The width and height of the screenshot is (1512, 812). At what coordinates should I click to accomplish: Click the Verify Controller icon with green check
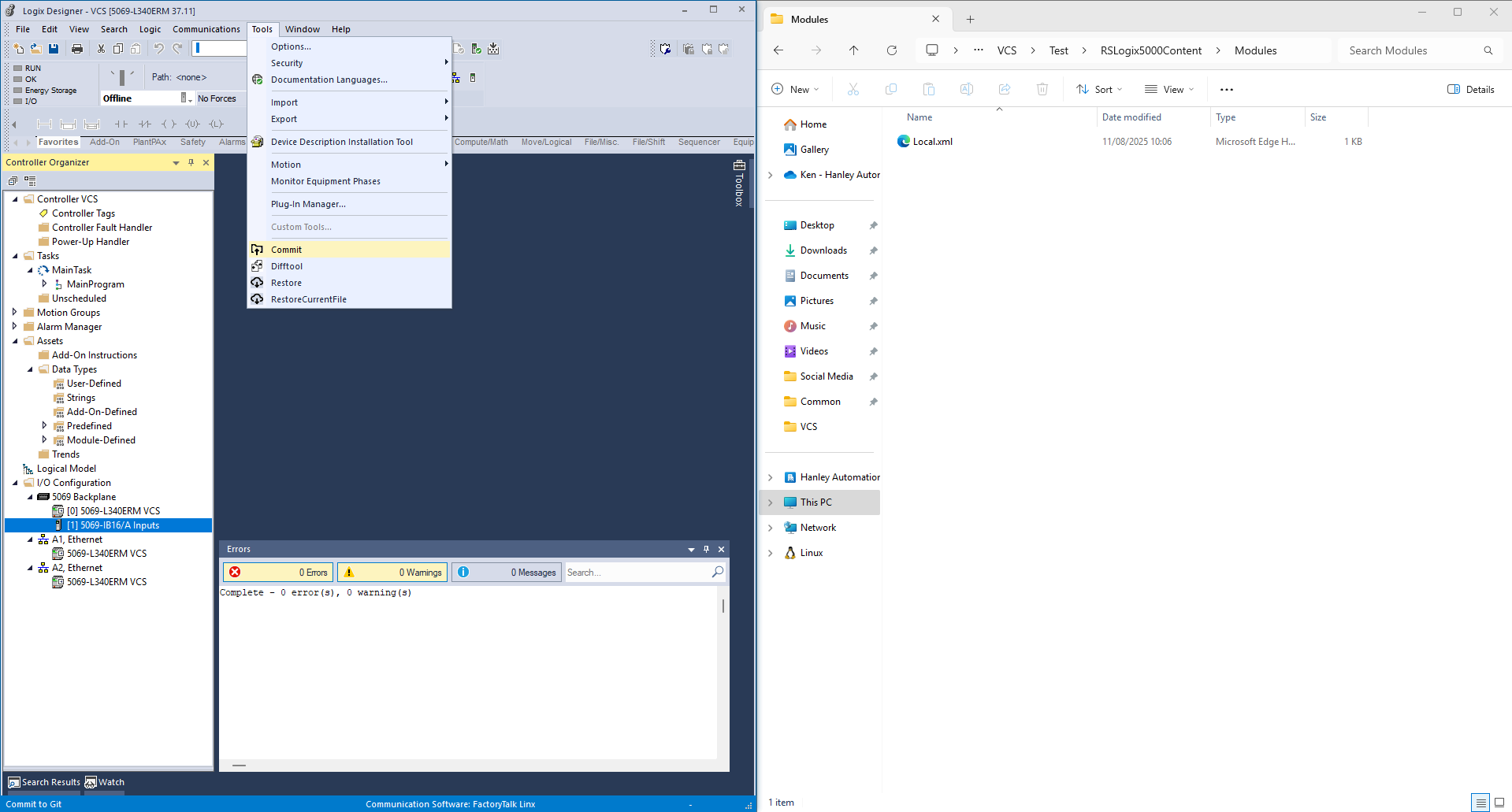[476, 49]
